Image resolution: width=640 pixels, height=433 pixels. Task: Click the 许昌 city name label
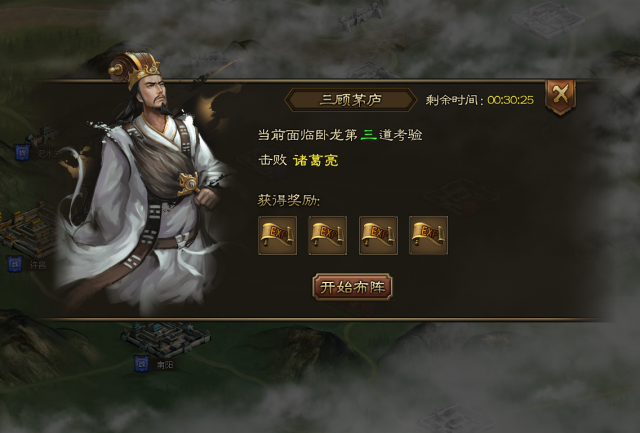pyautogui.click(x=38, y=265)
